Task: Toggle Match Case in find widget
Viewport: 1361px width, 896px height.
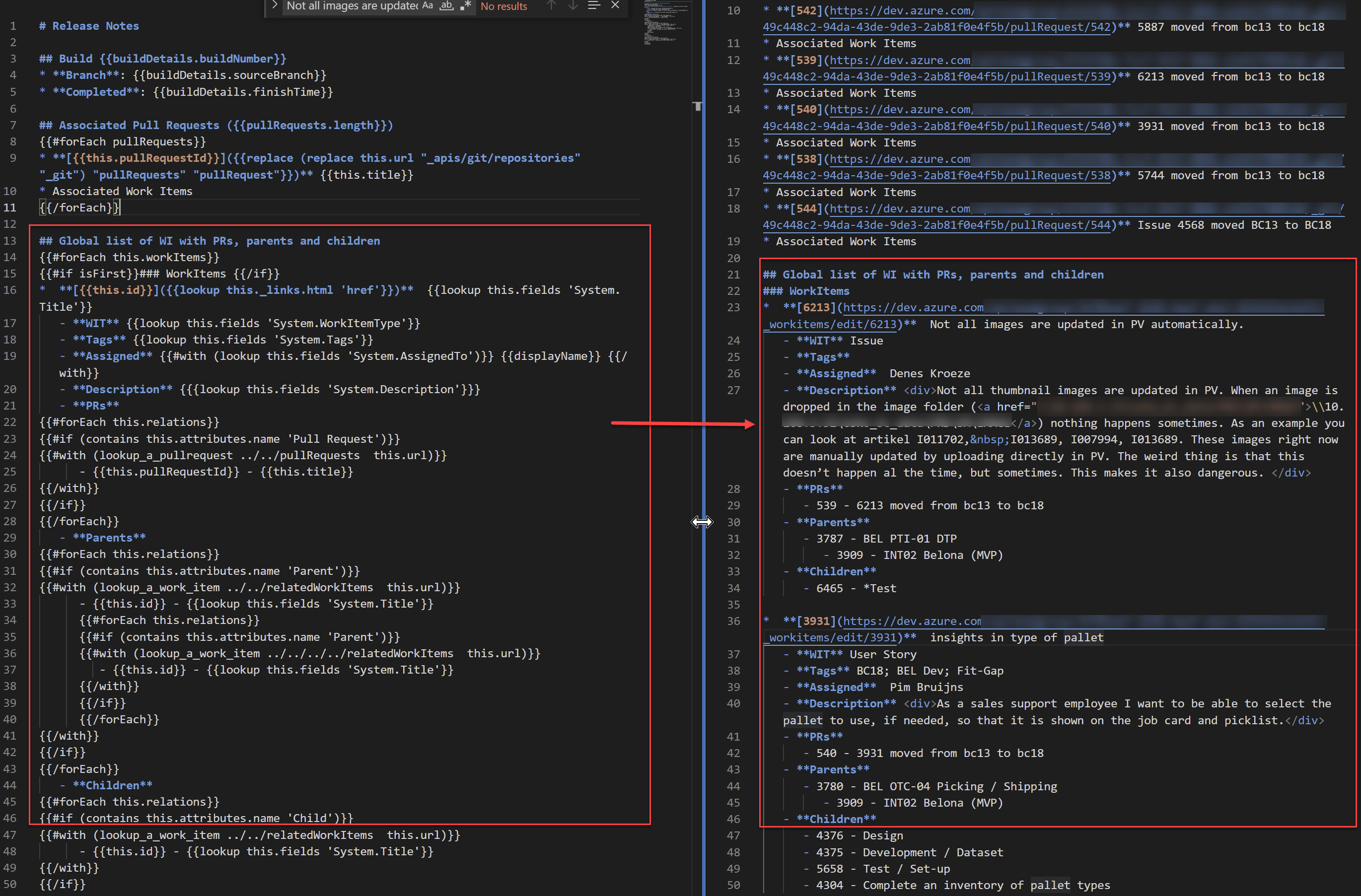Action: [428, 6]
